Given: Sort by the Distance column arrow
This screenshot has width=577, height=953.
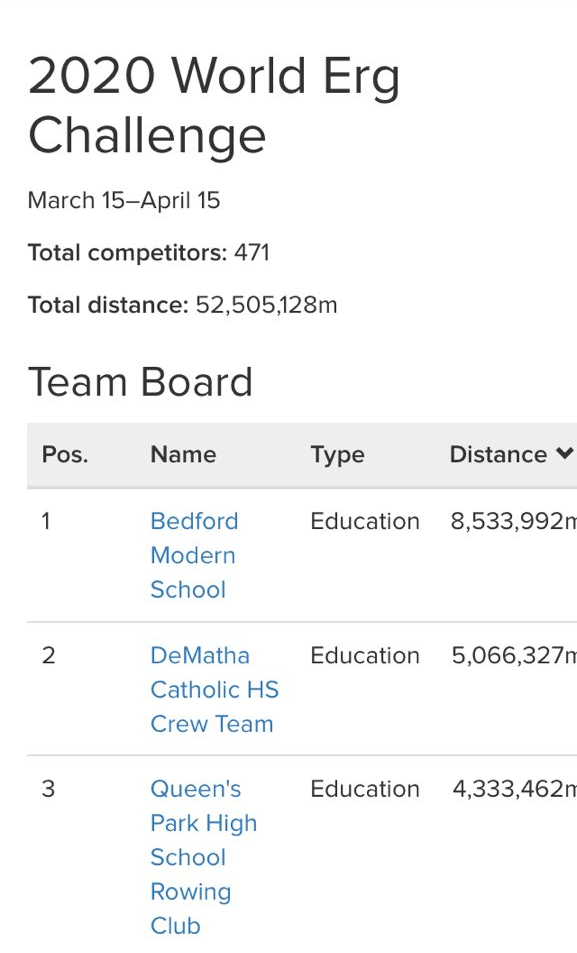Looking at the screenshot, I should pos(564,453).
